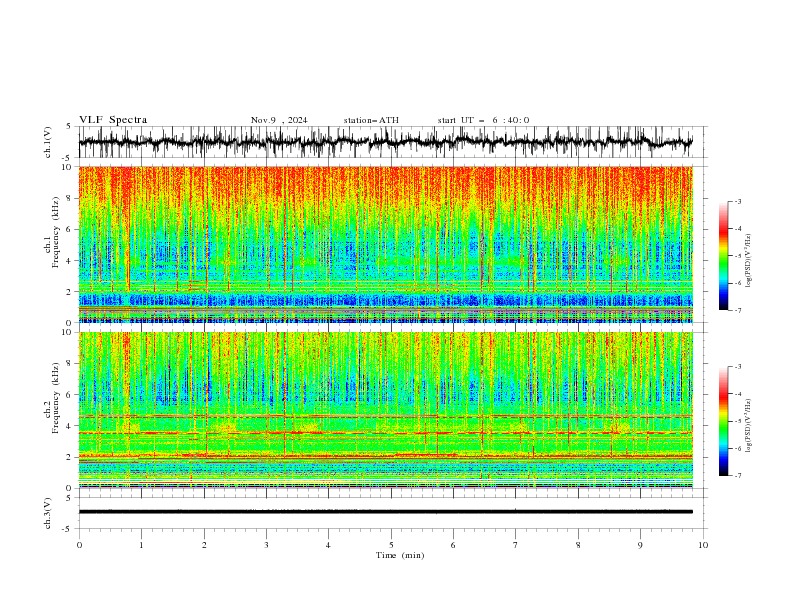Click time axis tick label "8"

coord(578,545)
